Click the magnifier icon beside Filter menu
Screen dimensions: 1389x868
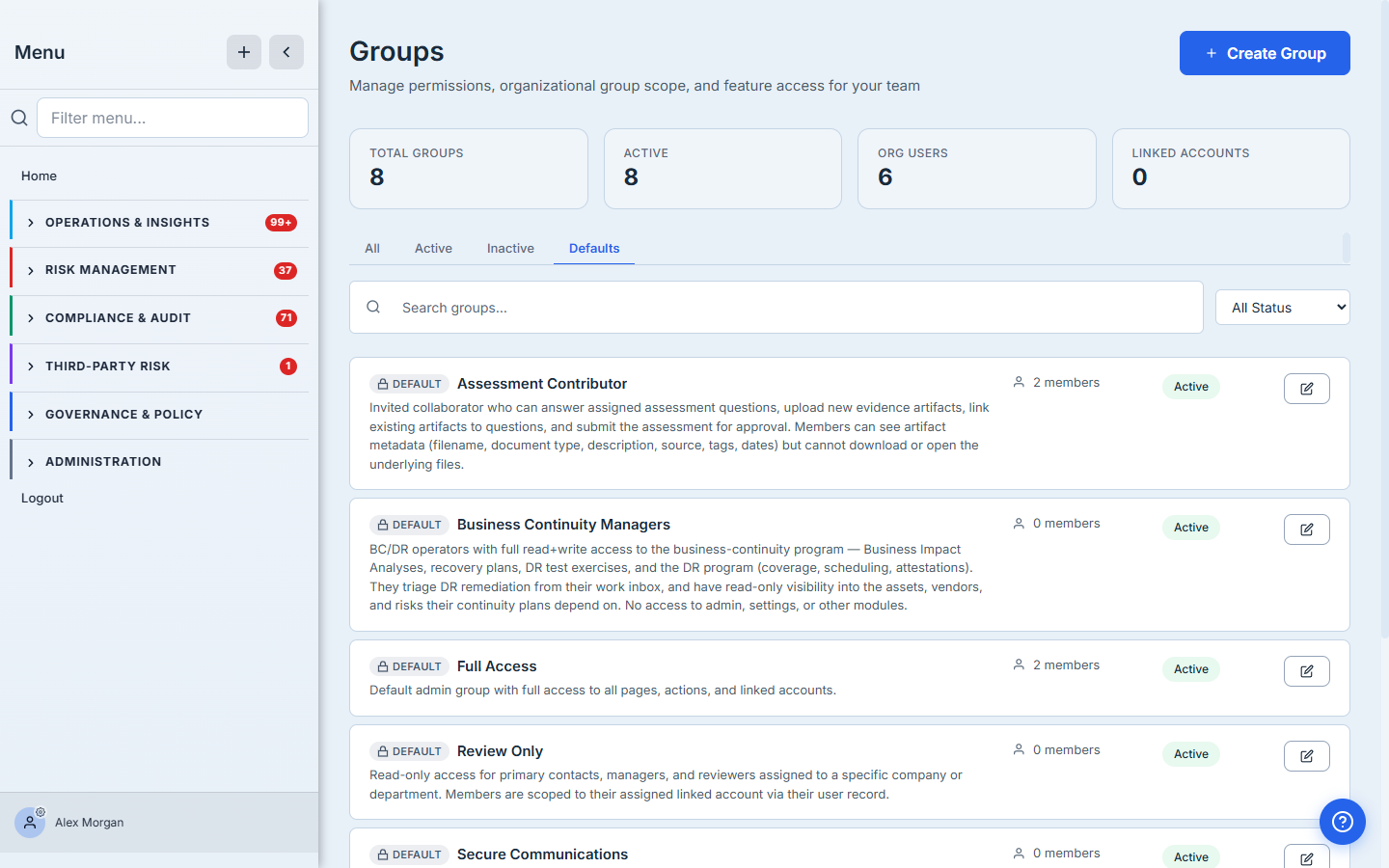click(x=19, y=118)
